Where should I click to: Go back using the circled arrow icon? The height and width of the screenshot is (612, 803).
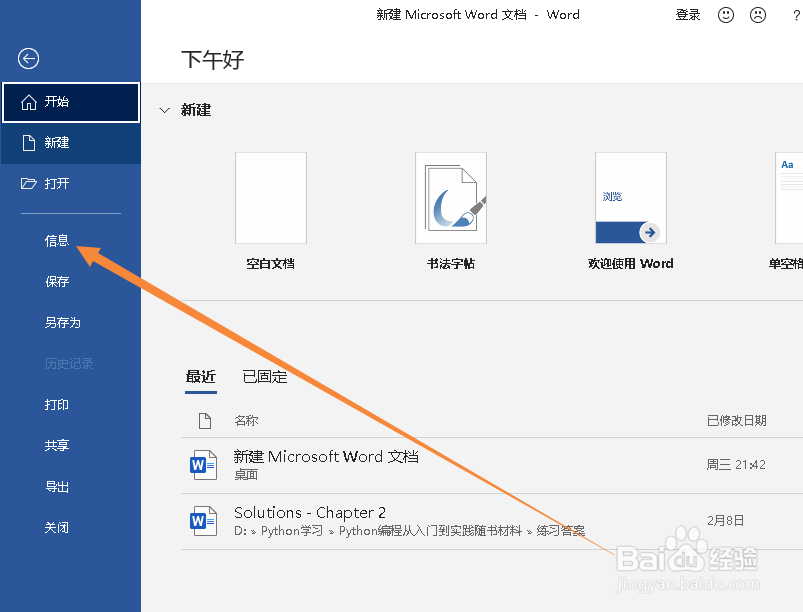coord(28,58)
